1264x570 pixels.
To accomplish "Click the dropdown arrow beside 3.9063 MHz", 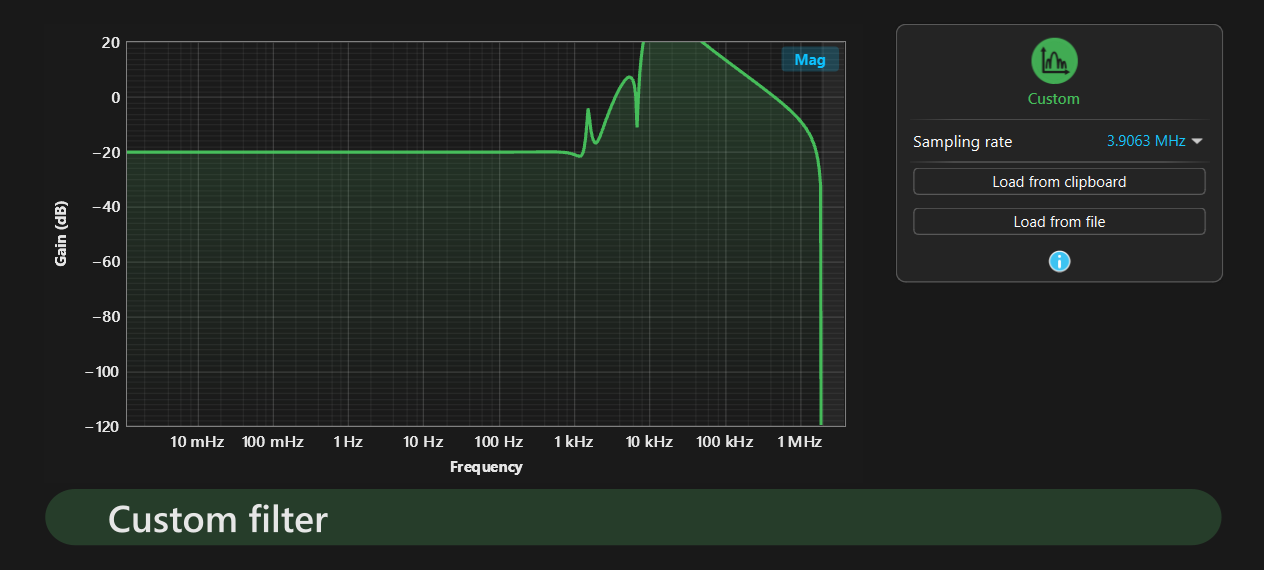I will [x=1197, y=142].
